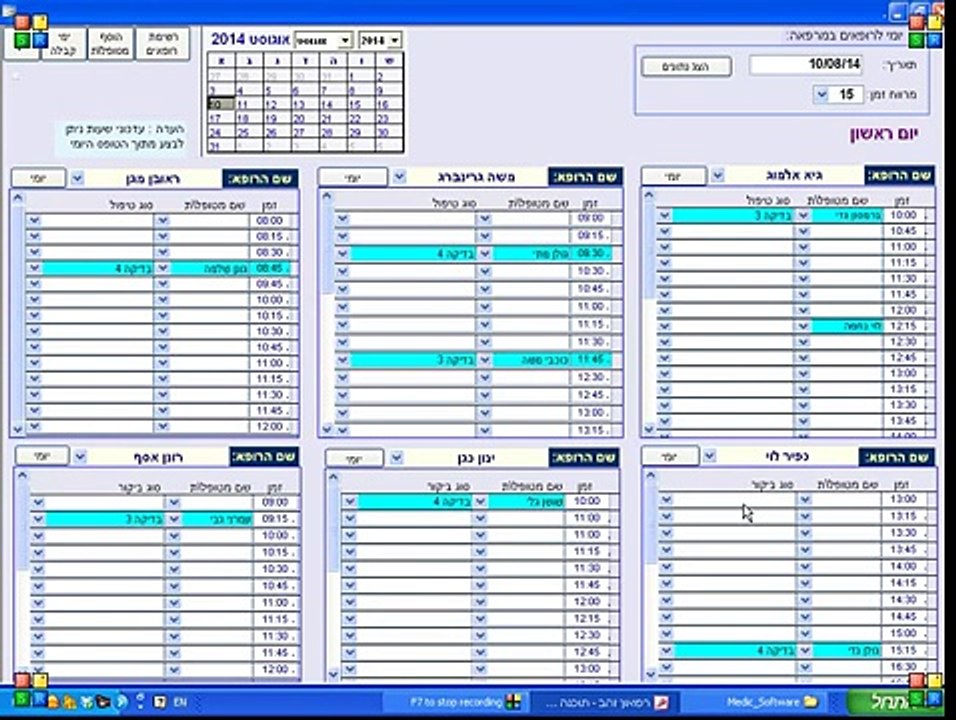
Task: Open the doctor dropdown beside ראובן מגן
Action: [x=77, y=179]
